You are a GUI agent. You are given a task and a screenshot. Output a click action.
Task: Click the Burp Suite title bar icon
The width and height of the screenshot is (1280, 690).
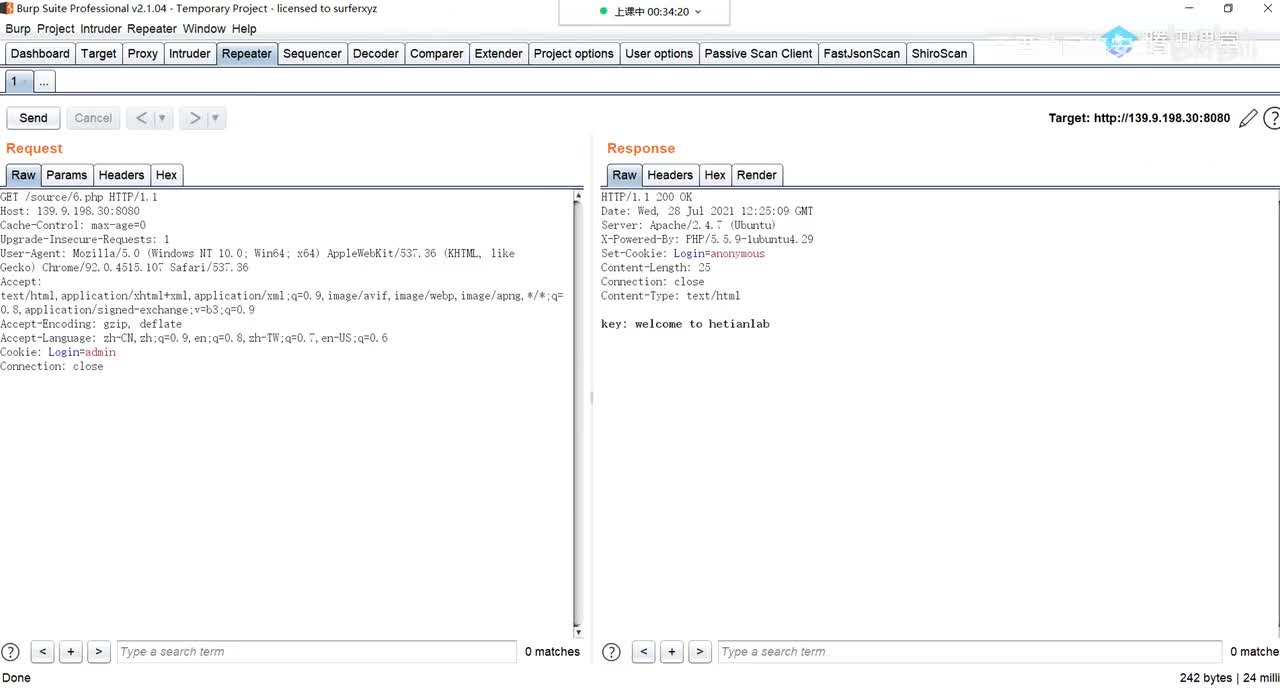tap(7, 9)
